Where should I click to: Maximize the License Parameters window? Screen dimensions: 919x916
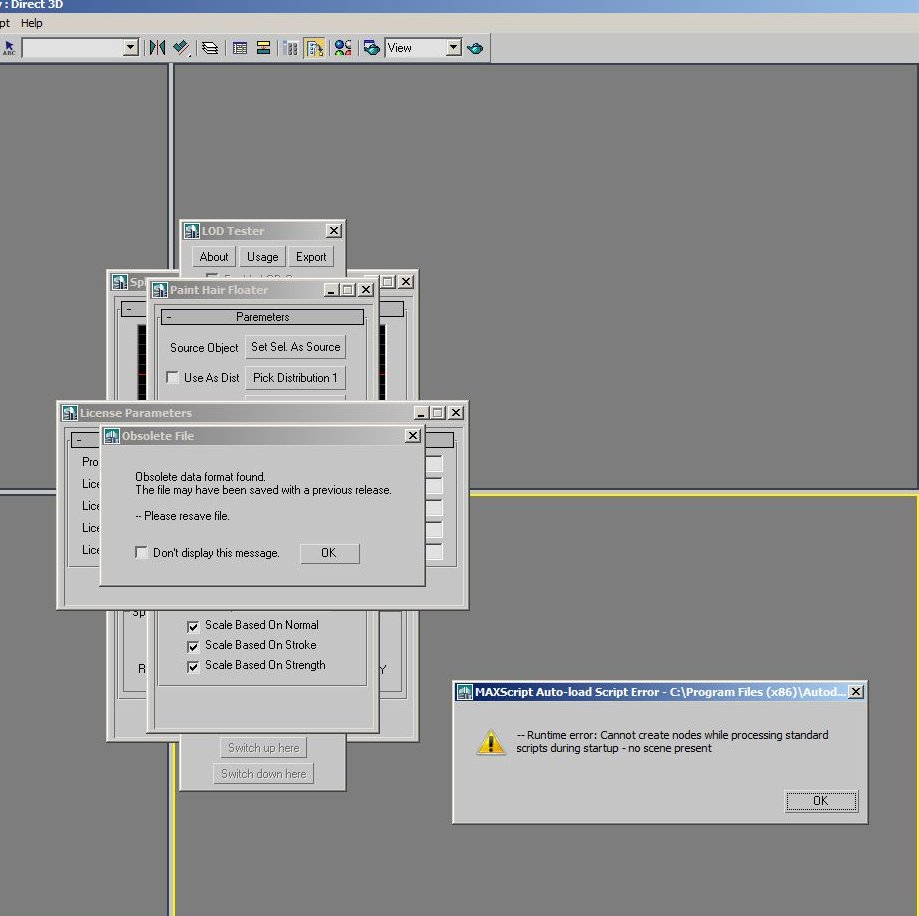438,413
